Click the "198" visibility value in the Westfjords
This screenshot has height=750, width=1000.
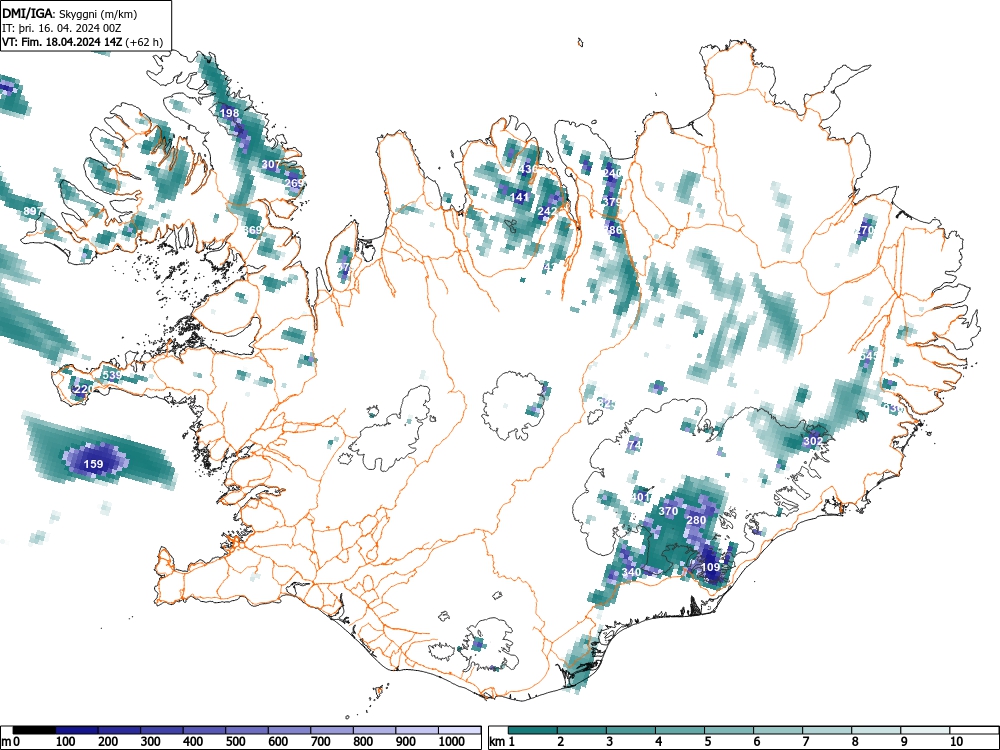(229, 113)
